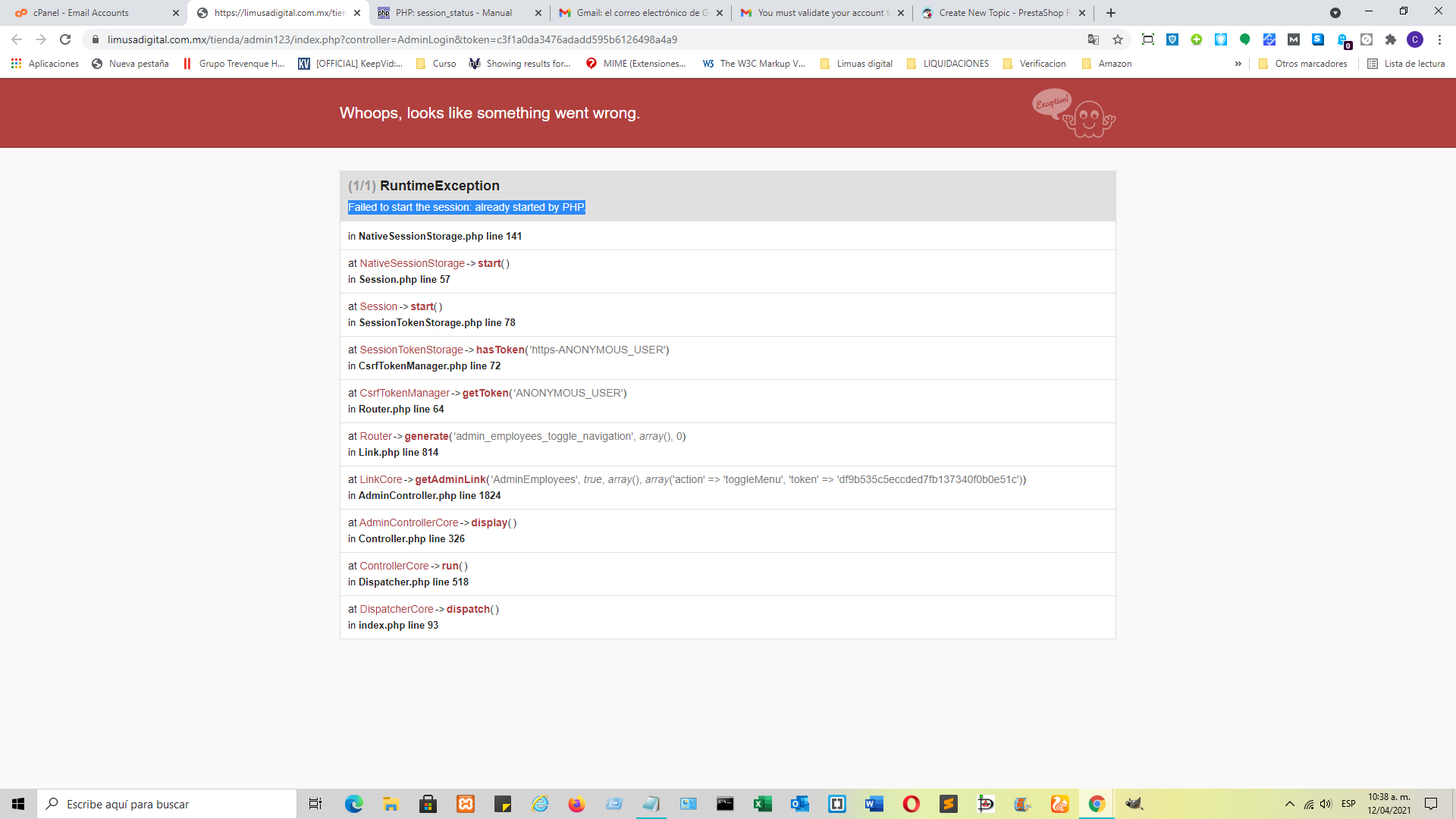Switch to PHP session_status Manual tab
This screenshot has width=1456, height=819.
[x=453, y=13]
